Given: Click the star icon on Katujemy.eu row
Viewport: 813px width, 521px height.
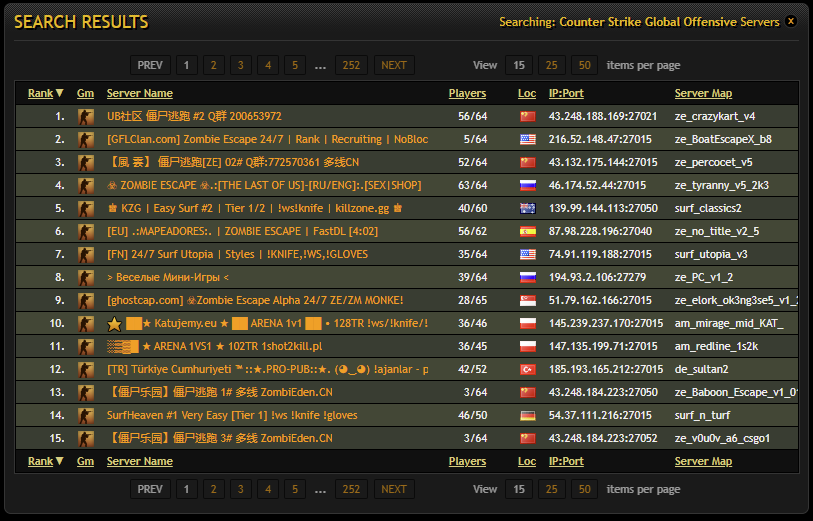Looking at the screenshot, I should (x=114, y=324).
